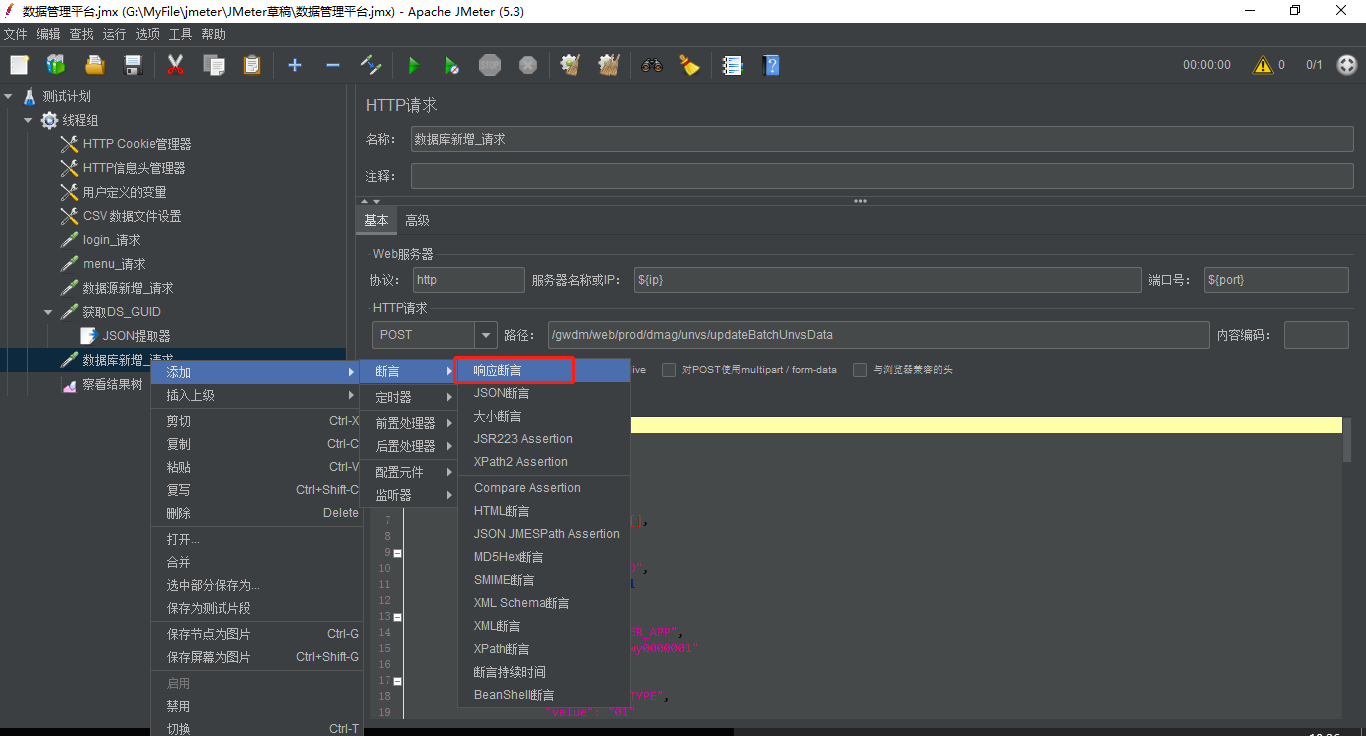Click the Clear results broom icon

pyautogui.click(x=571, y=65)
